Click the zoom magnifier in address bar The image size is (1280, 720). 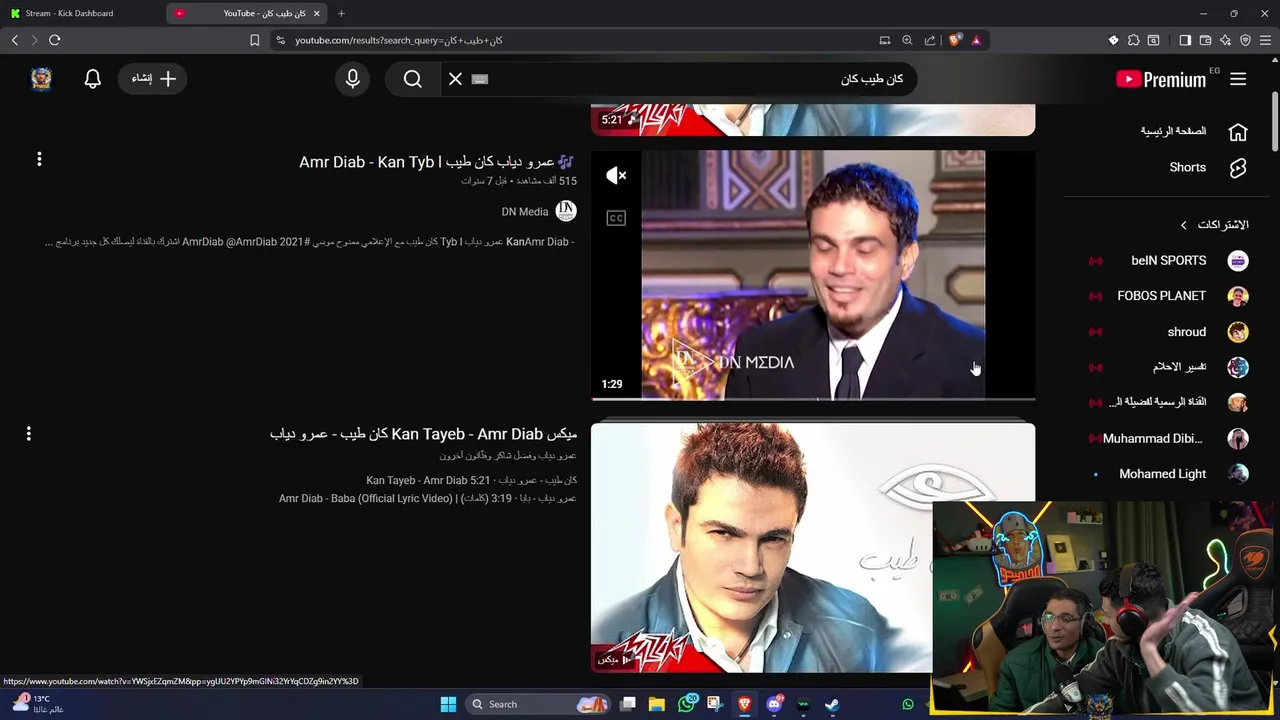907,40
